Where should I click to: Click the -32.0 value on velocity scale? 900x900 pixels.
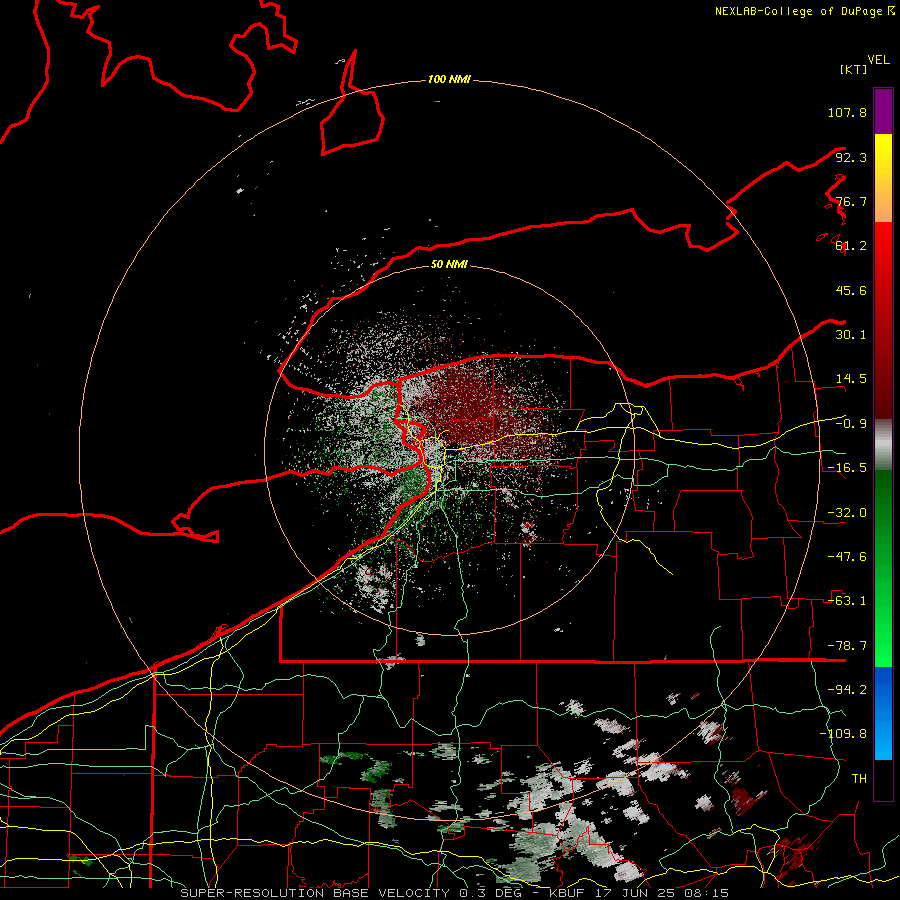tap(847, 513)
